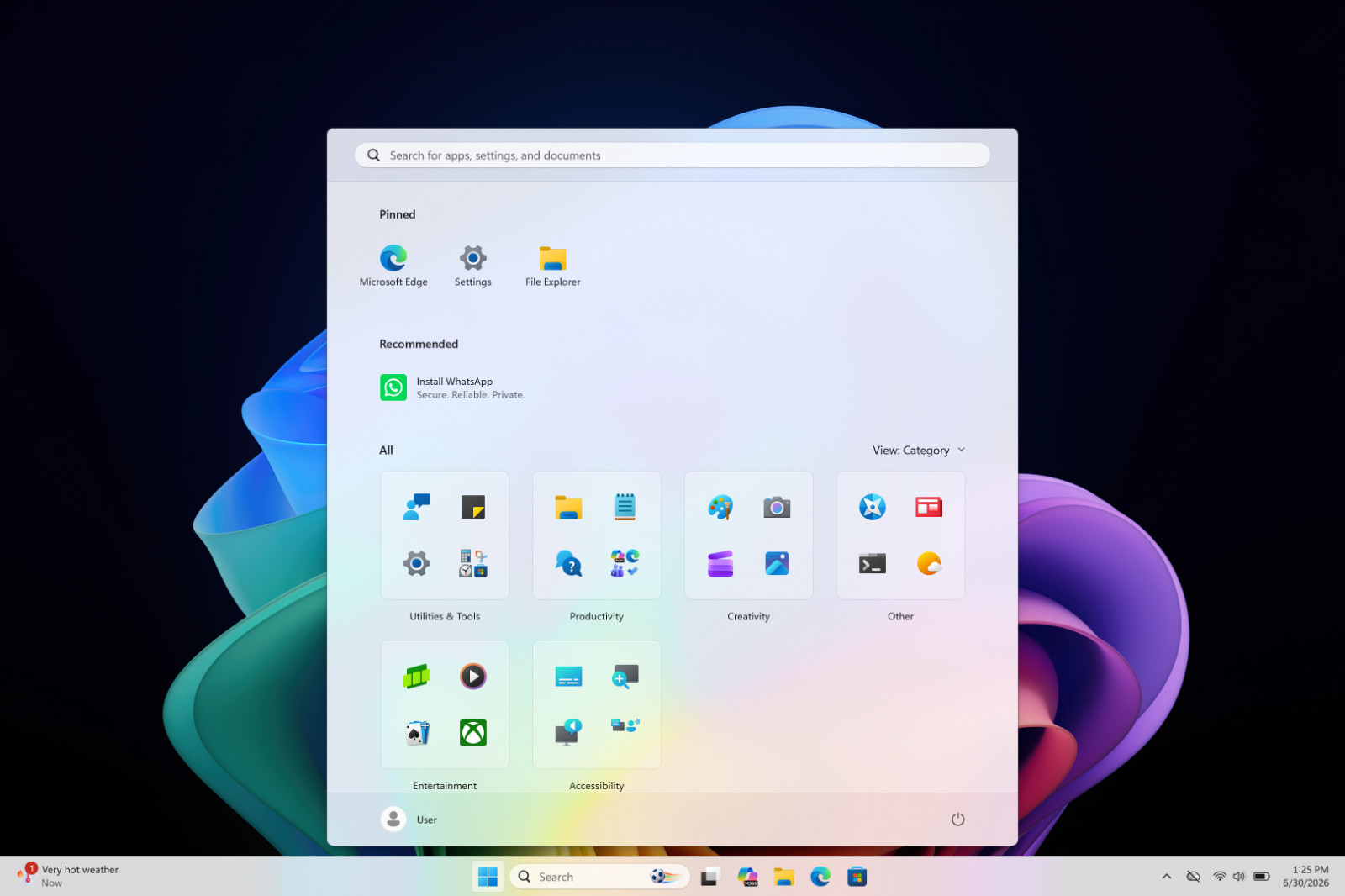Click the volume speaker tray icon
The width and height of the screenshot is (1345, 896).
pyautogui.click(x=1239, y=877)
